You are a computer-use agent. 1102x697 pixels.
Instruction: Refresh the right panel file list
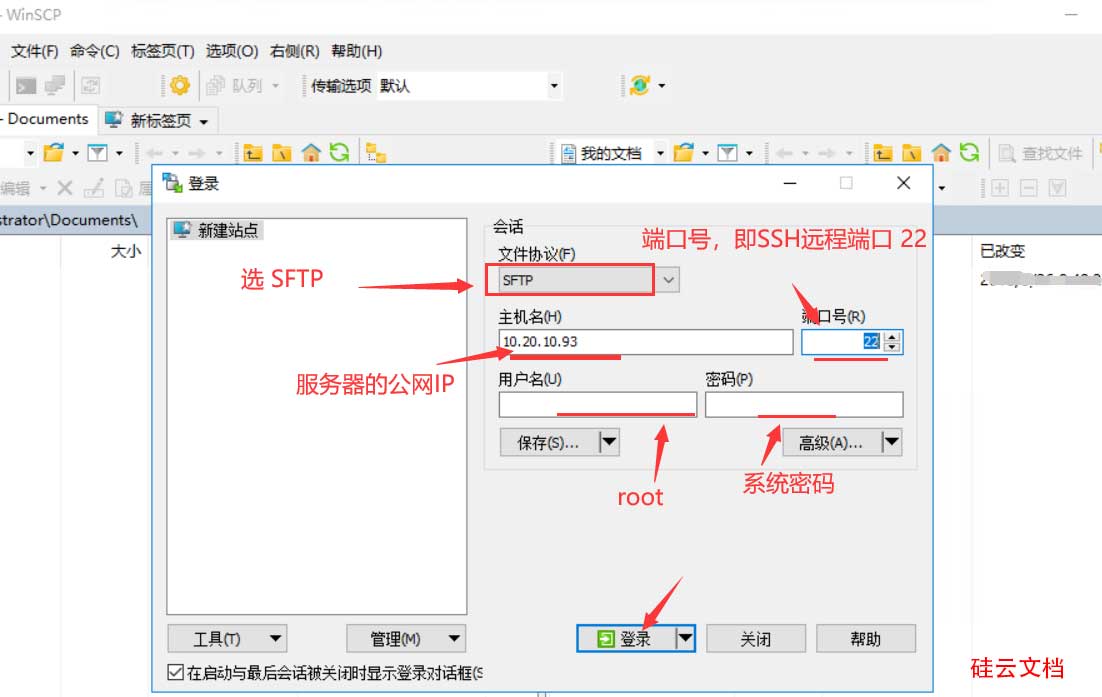click(970, 152)
